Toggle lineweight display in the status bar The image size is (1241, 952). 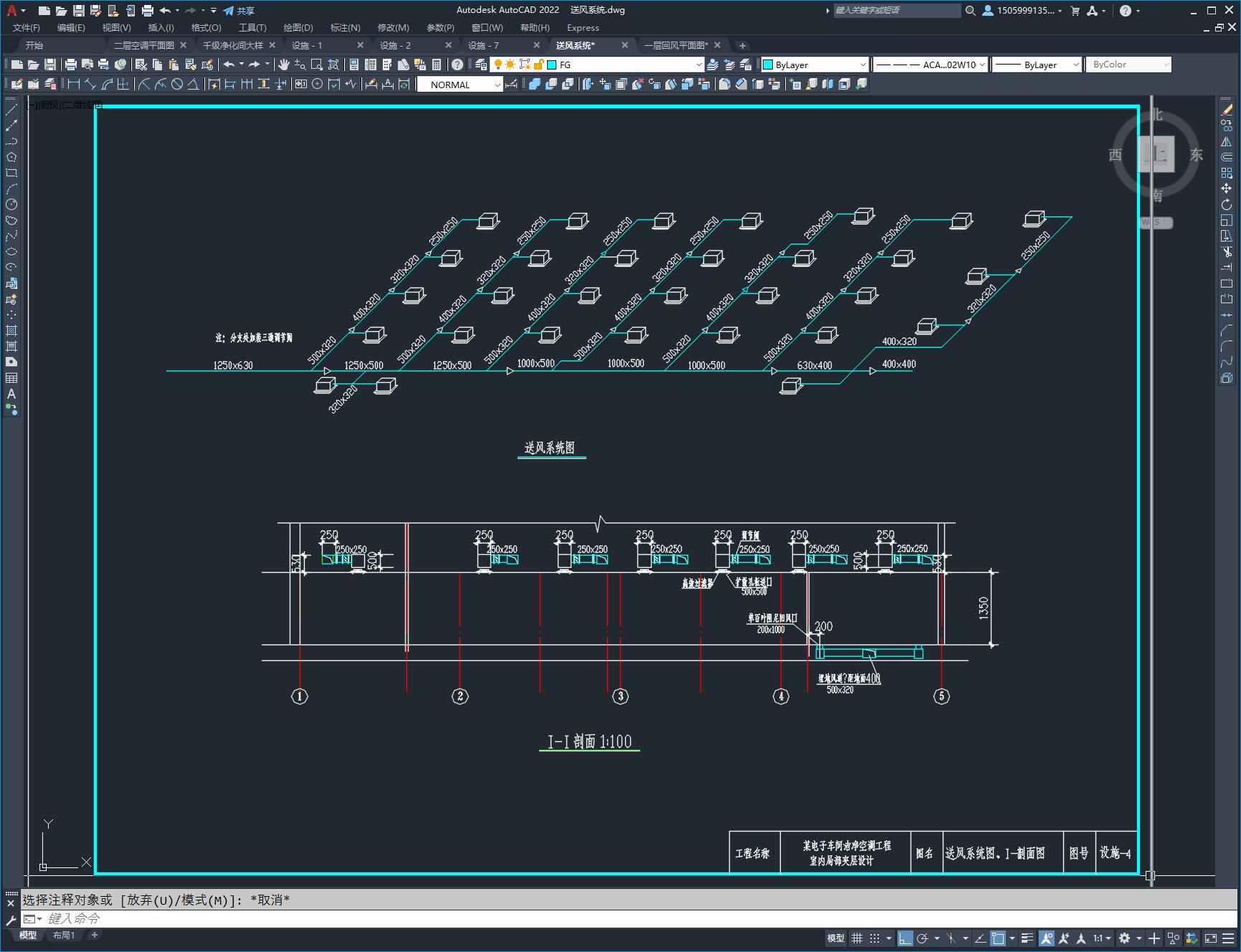pos(1027,938)
